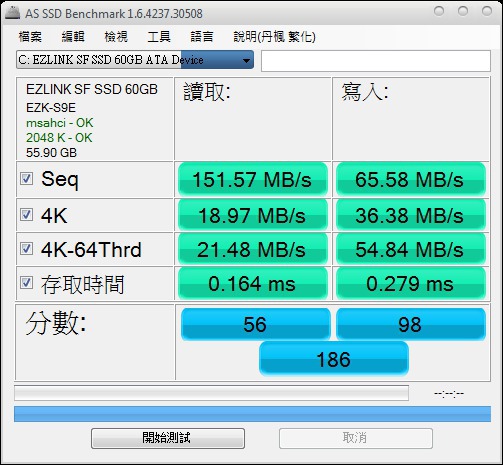This screenshot has width=503, height=465.
Task: Click the total score 186 box
Action: point(334,359)
